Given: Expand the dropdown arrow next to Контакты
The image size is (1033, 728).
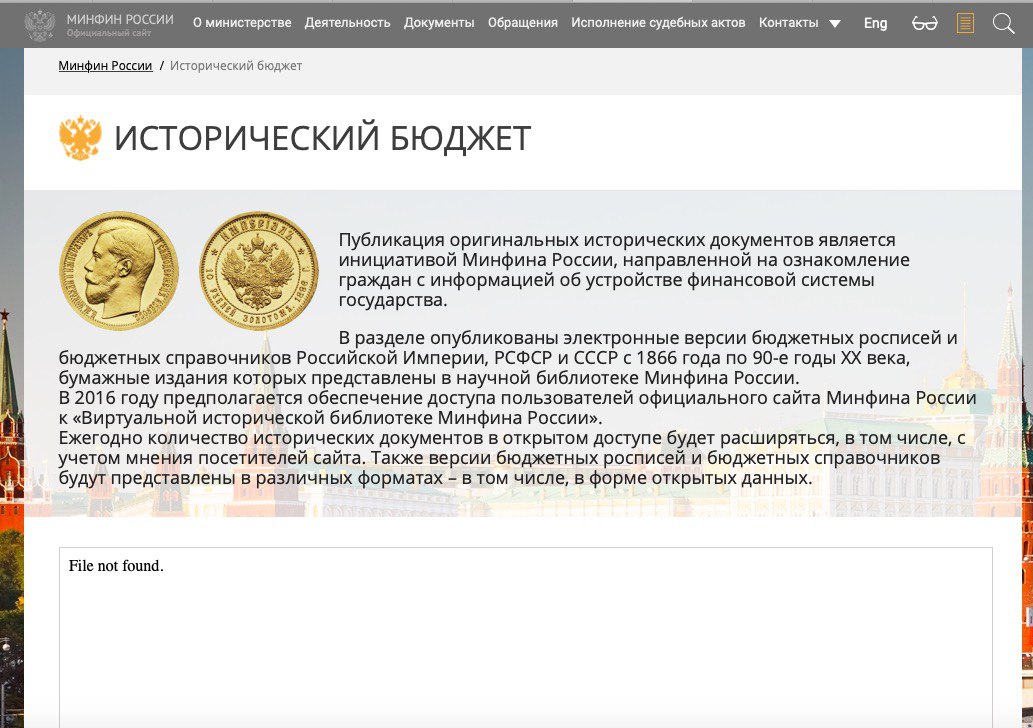Looking at the screenshot, I should [835, 24].
